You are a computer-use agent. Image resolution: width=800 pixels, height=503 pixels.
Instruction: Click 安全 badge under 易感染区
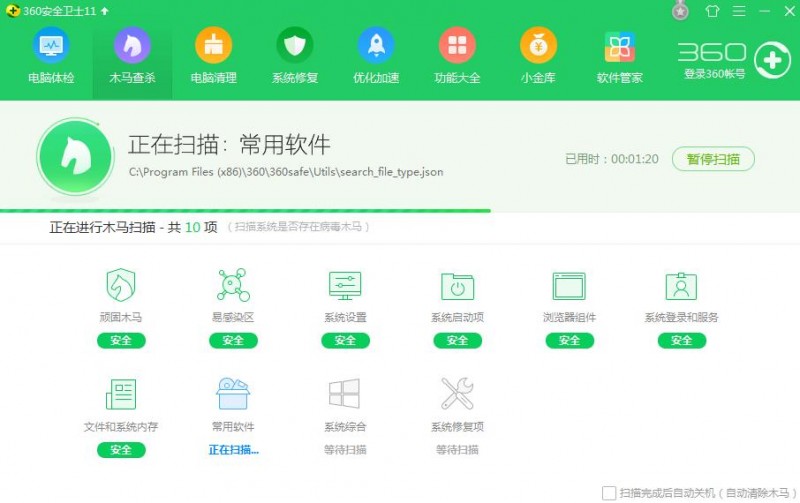click(233, 340)
